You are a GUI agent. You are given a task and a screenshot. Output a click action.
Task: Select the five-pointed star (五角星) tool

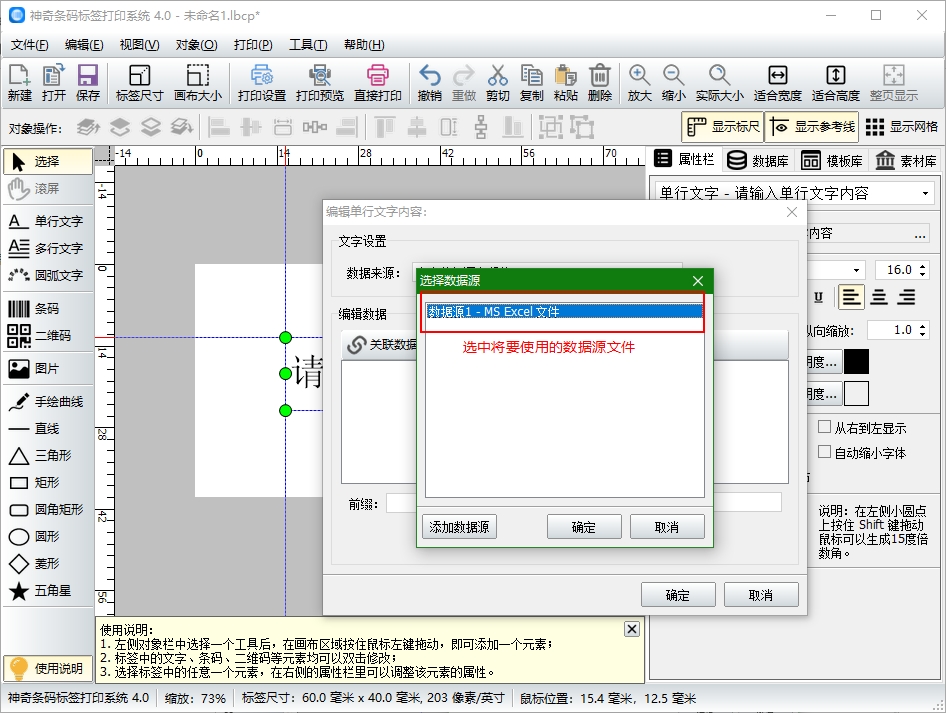click(x=46, y=591)
